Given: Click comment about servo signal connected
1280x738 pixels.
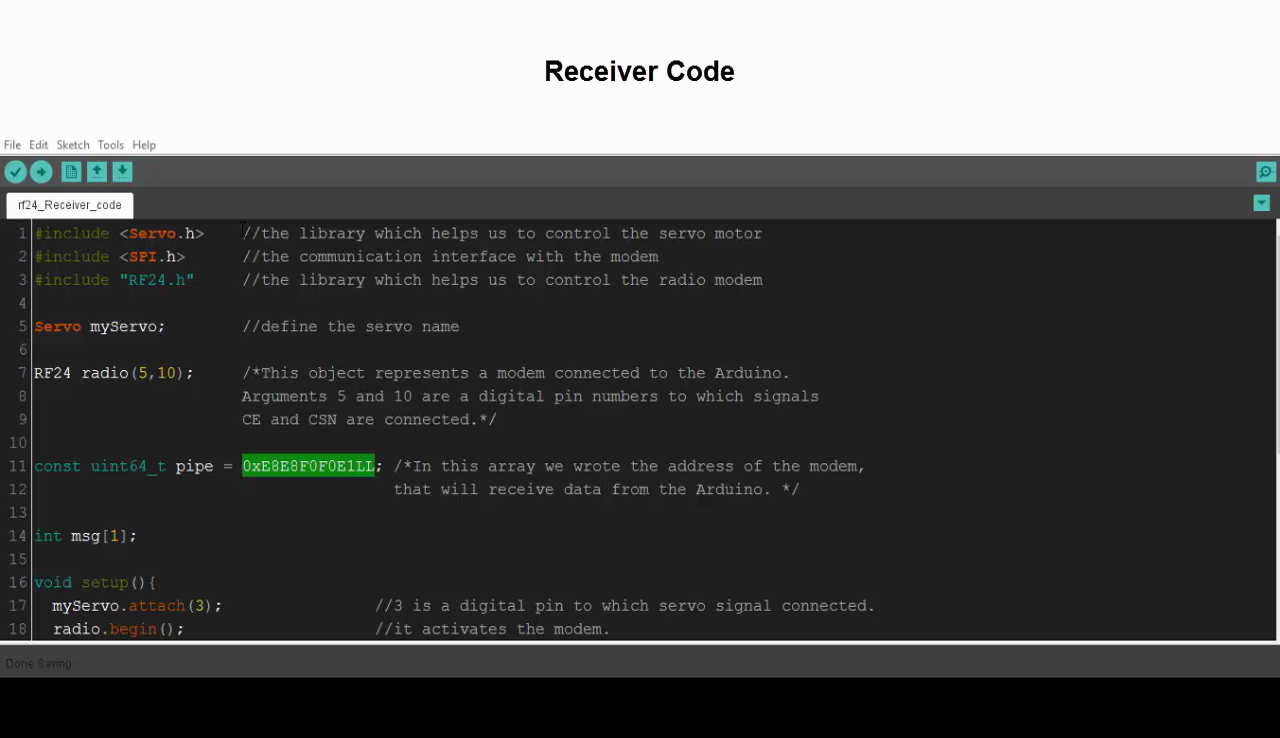Looking at the screenshot, I should 625,606.
